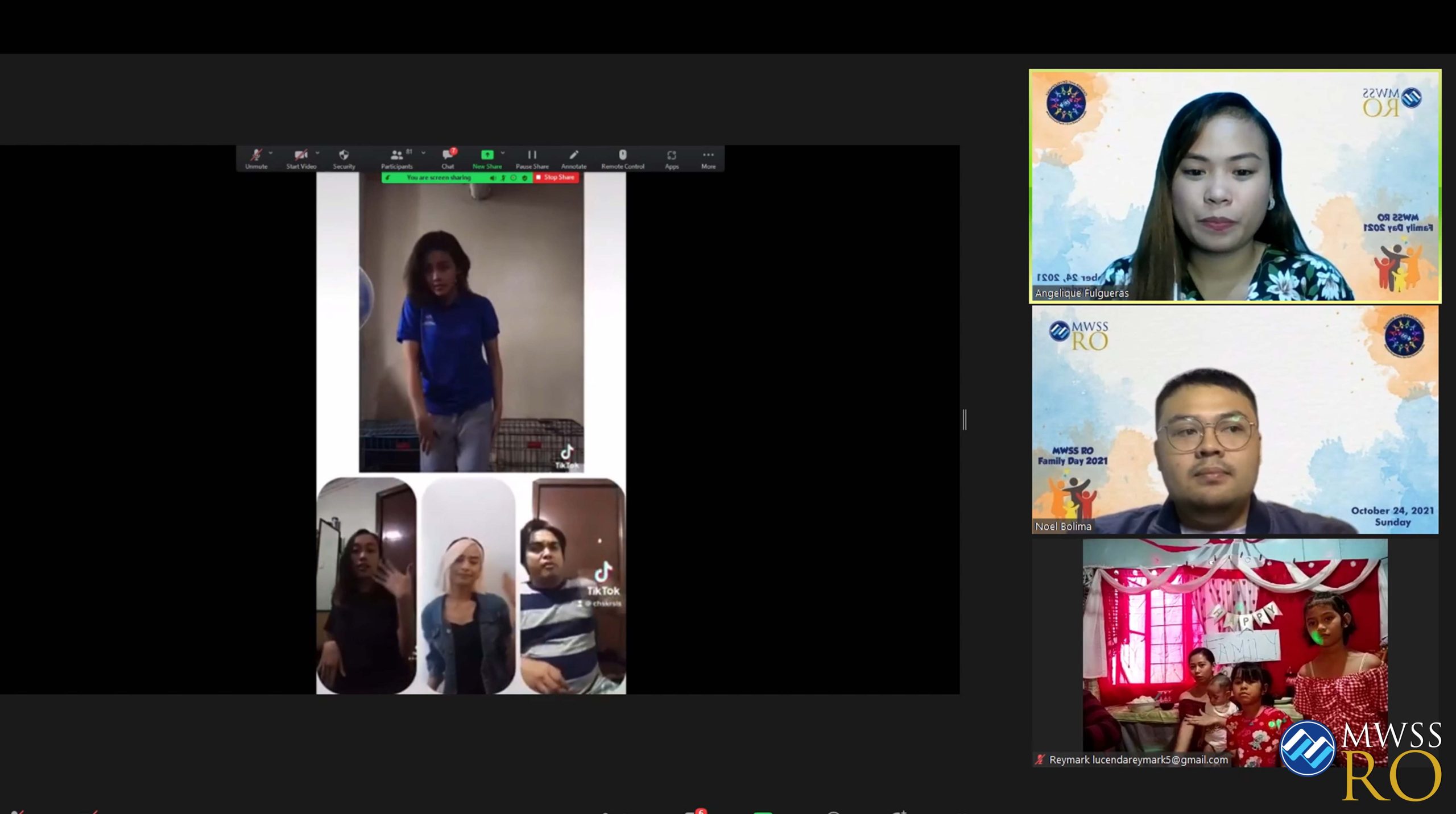The image size is (1456, 814).
Task: Click the 'You are screen sharing' status text
Action: (x=439, y=178)
